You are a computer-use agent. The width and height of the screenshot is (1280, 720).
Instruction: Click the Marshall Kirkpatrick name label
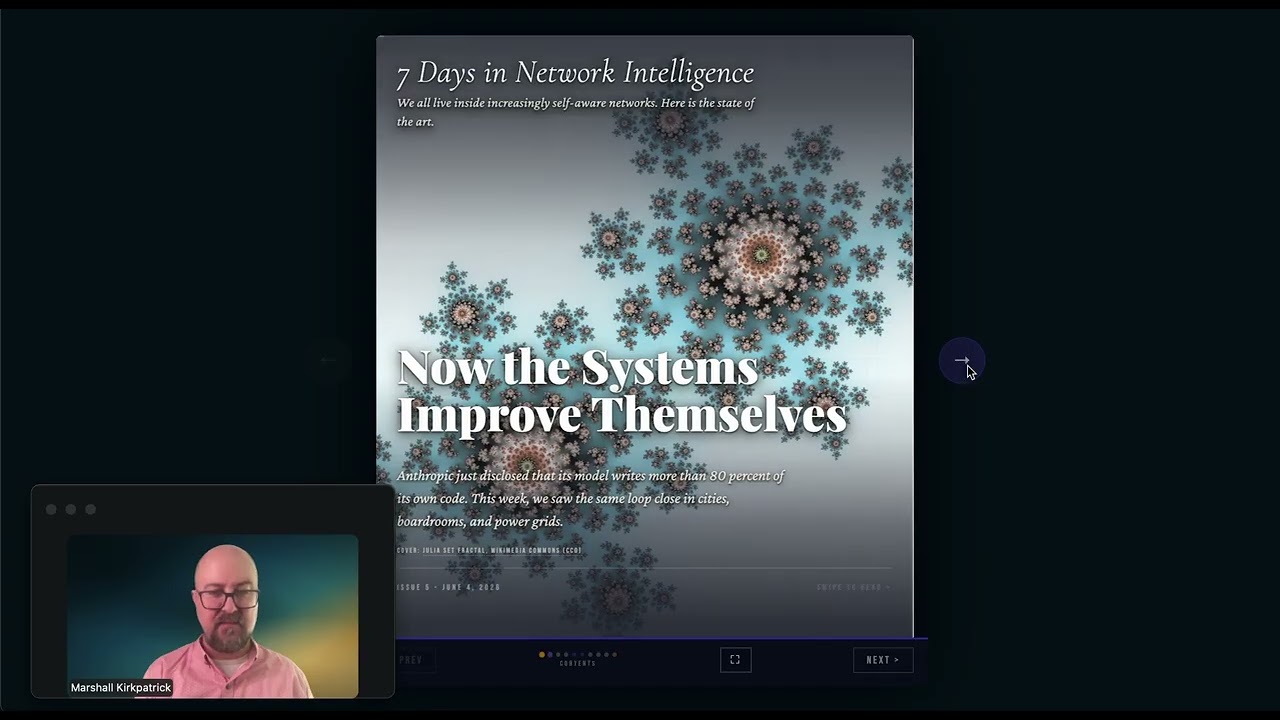121,688
